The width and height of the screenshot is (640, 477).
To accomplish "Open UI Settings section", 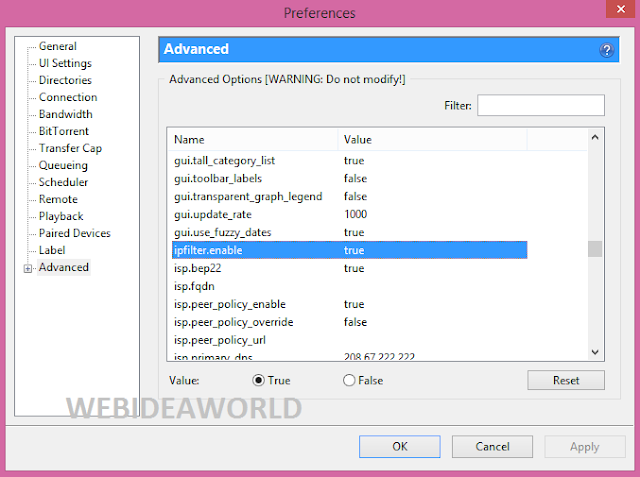I will click(x=65, y=63).
